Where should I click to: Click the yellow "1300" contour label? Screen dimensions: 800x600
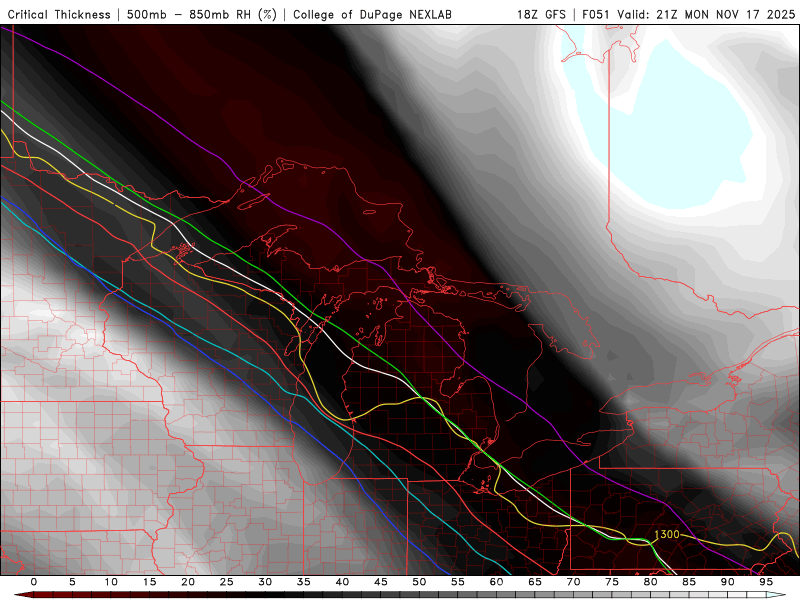(x=666, y=534)
